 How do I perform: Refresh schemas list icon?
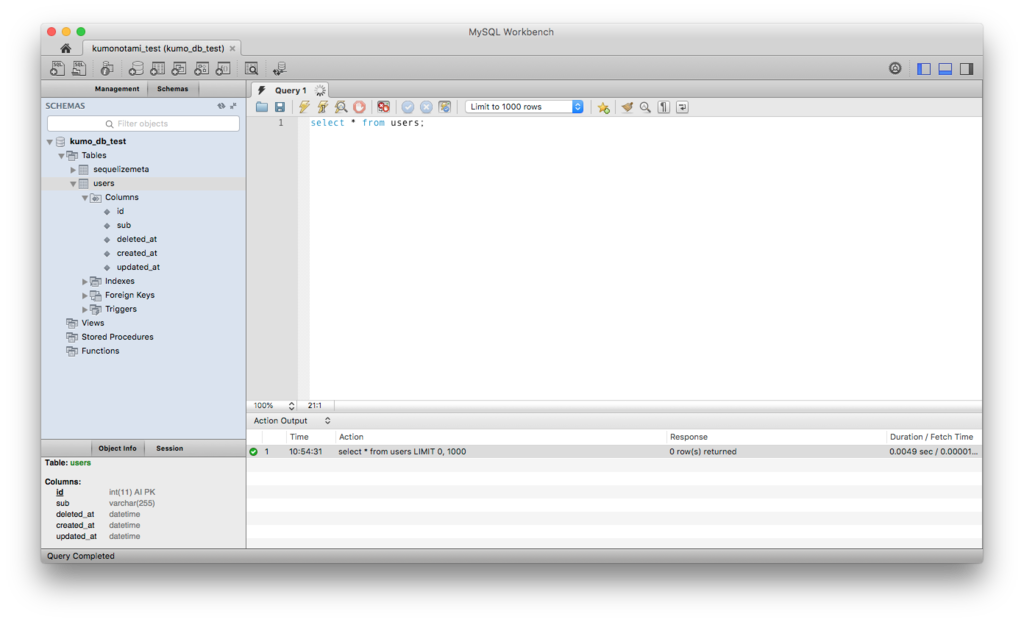click(221, 105)
